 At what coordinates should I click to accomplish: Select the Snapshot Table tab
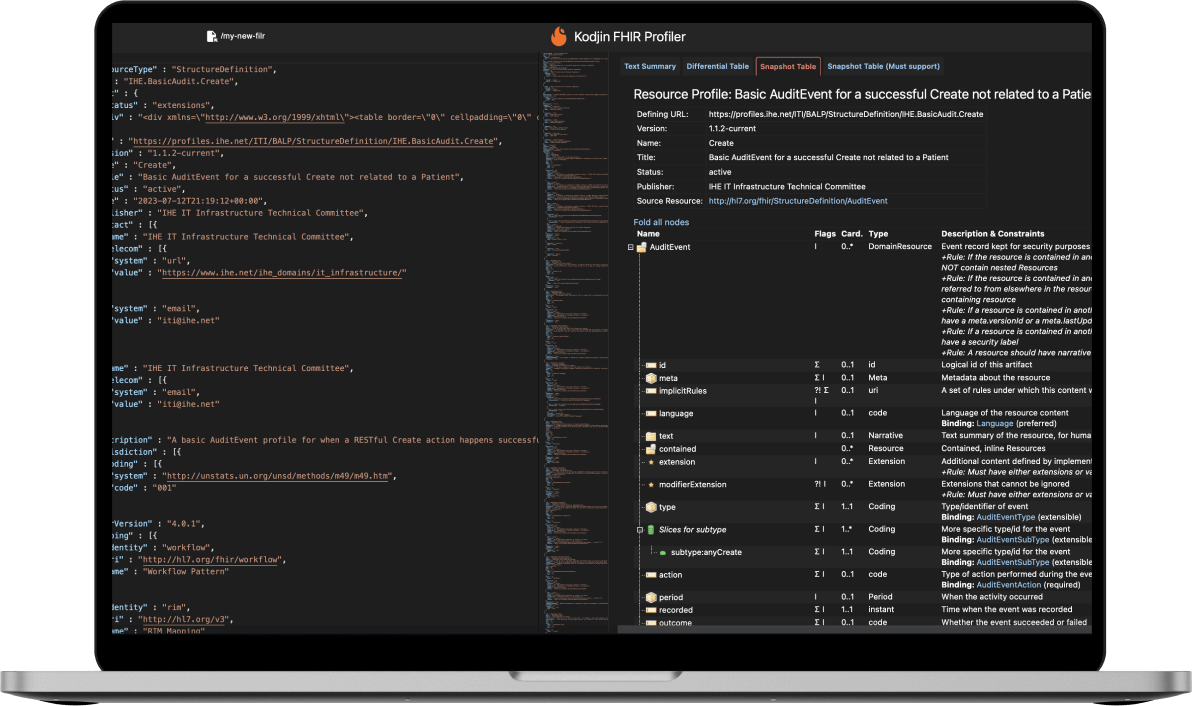pyautogui.click(x=787, y=66)
